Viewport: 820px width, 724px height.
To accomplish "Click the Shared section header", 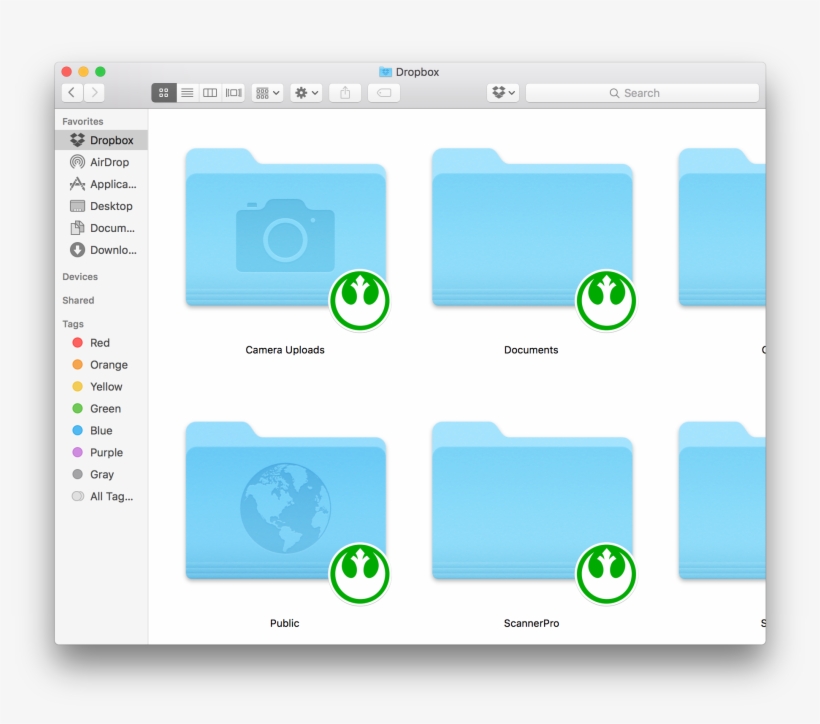I will pos(78,300).
